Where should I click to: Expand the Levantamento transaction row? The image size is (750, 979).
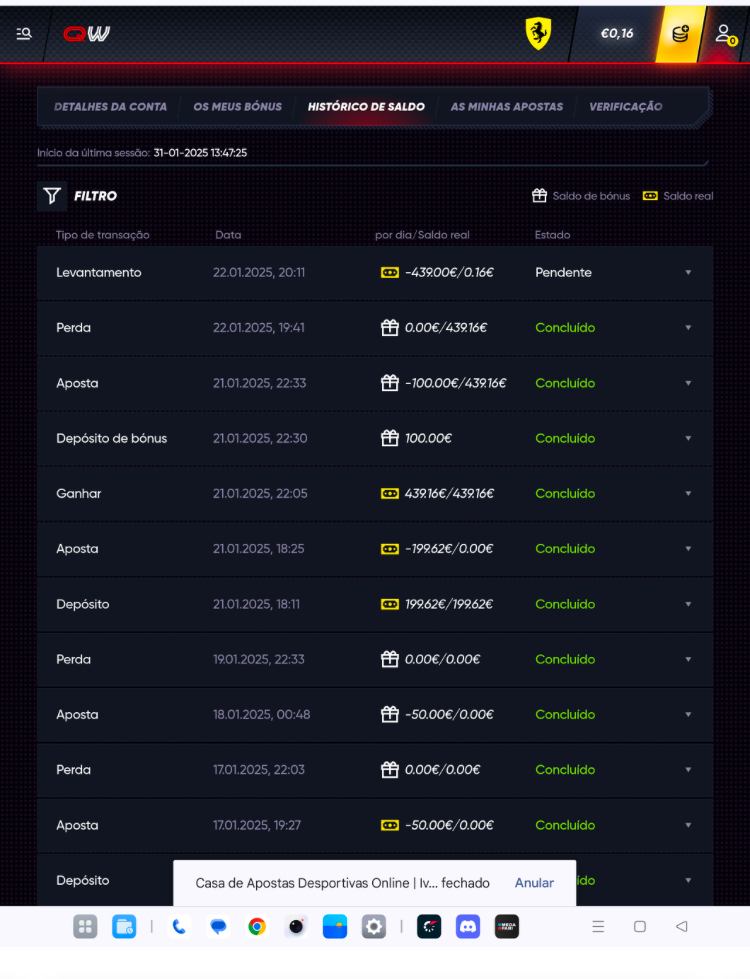687,273
